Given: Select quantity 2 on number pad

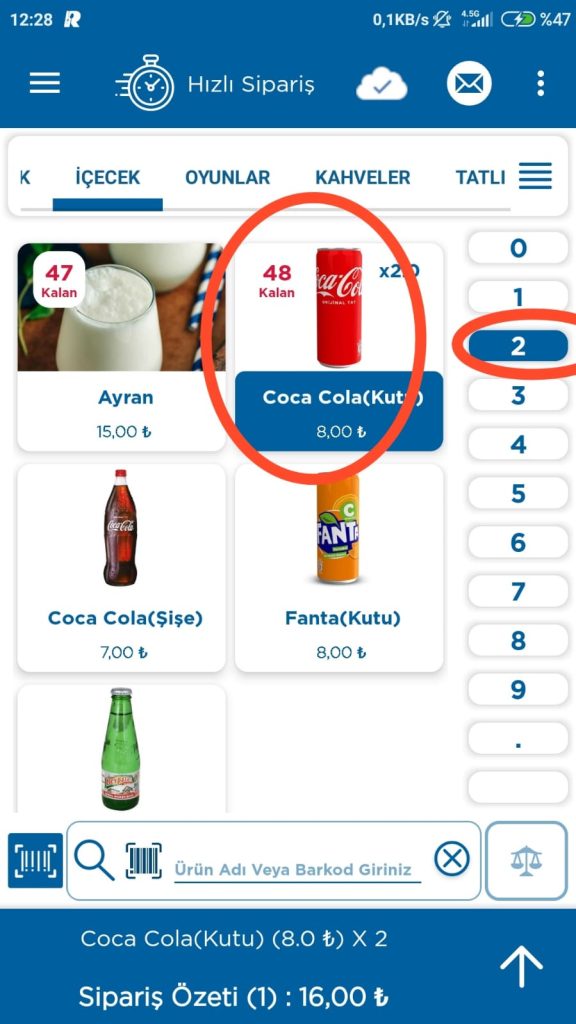Looking at the screenshot, I should (519, 346).
